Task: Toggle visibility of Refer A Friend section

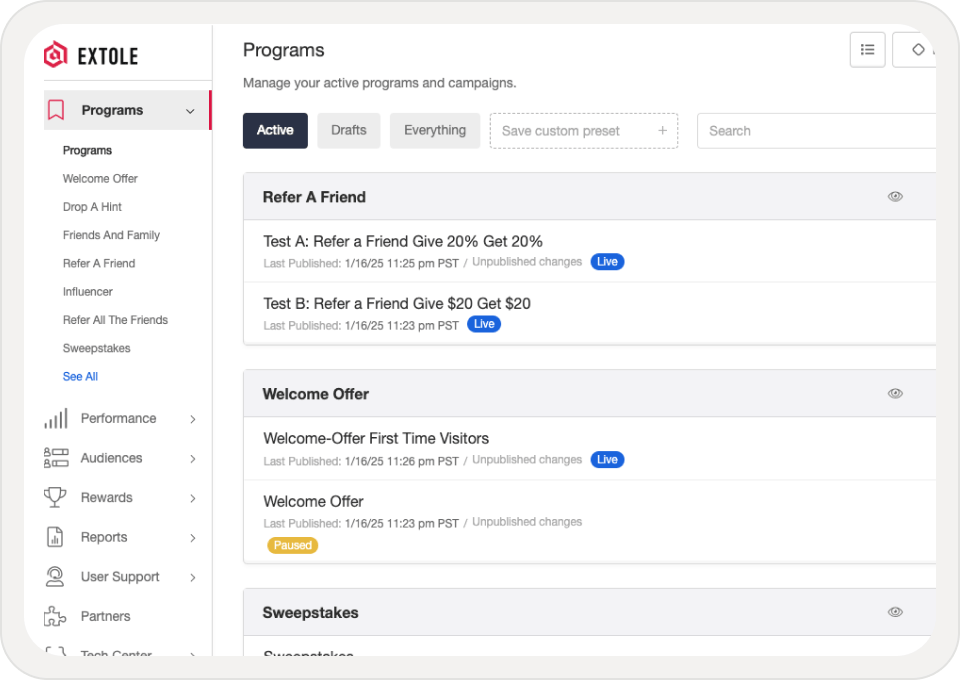Action: tap(895, 196)
